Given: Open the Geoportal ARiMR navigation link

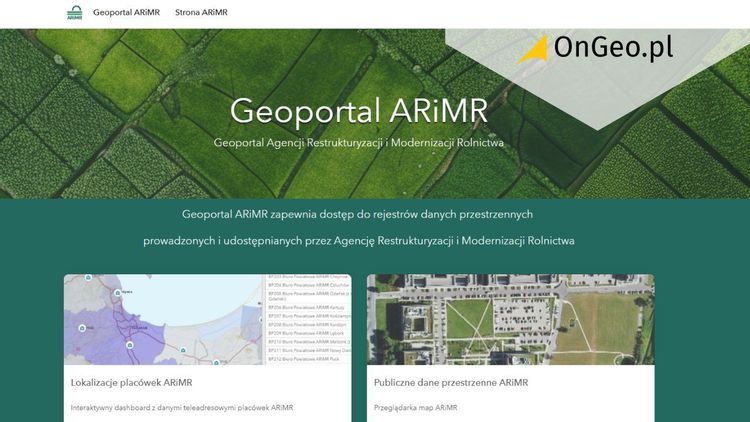Looking at the screenshot, I should coord(126,12).
